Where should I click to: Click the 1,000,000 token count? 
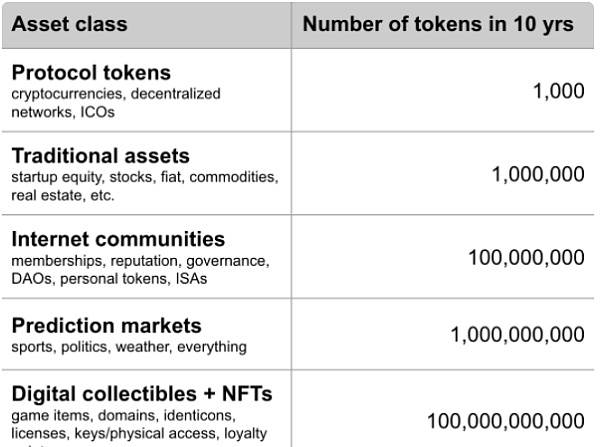click(x=538, y=175)
